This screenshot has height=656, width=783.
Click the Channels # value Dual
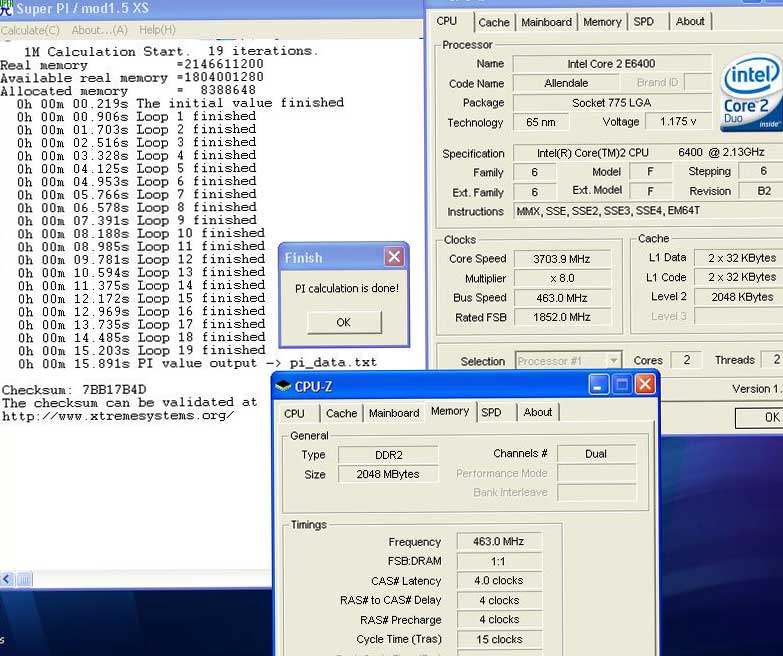tap(596, 454)
